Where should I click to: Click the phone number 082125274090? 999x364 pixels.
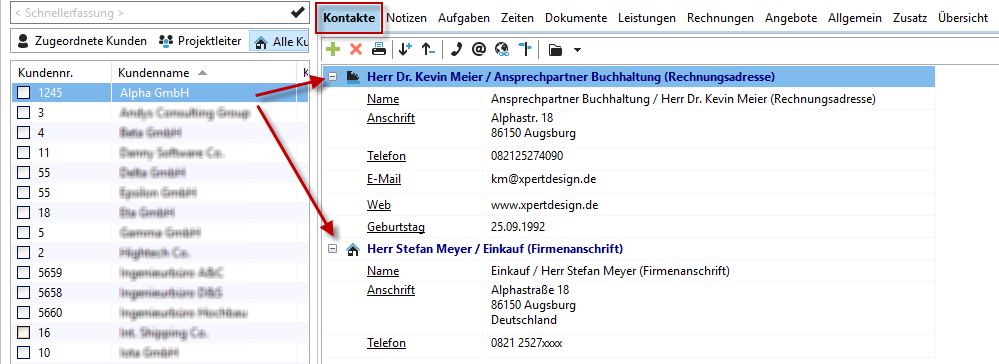tap(527, 156)
